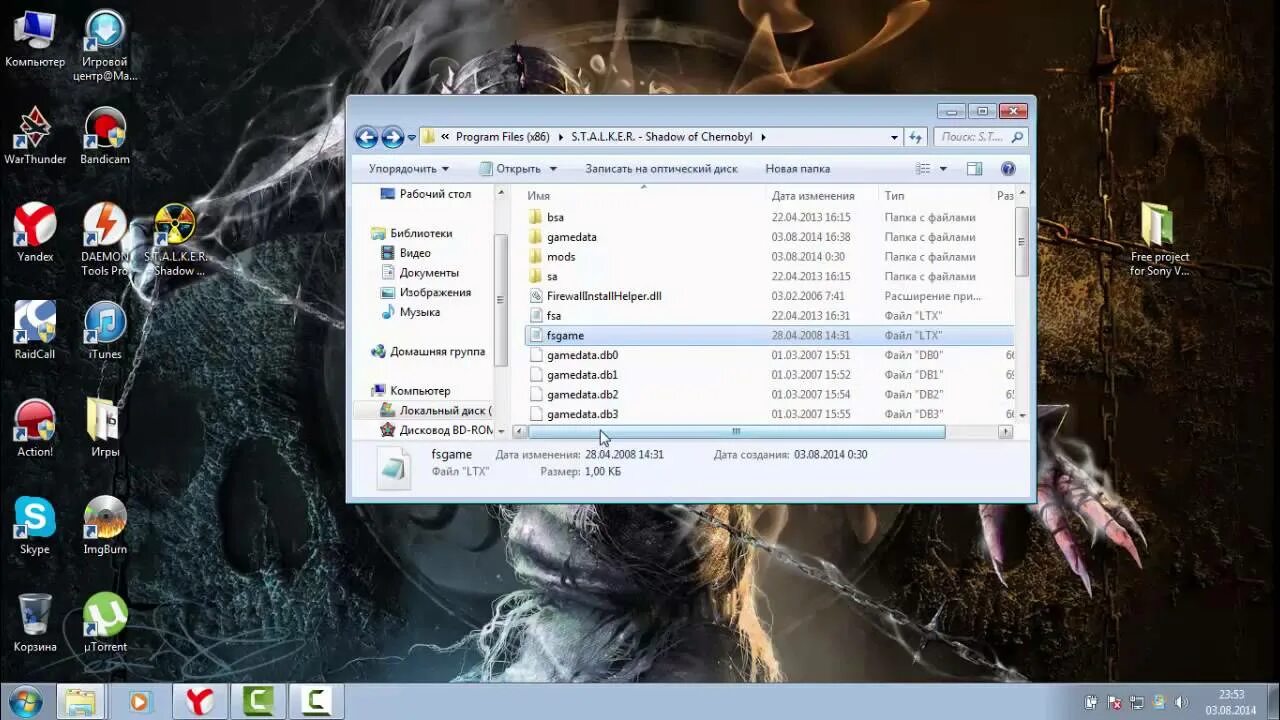Click the Explorer back navigation arrow
Screen dimensions: 1280x720
(x=367, y=137)
